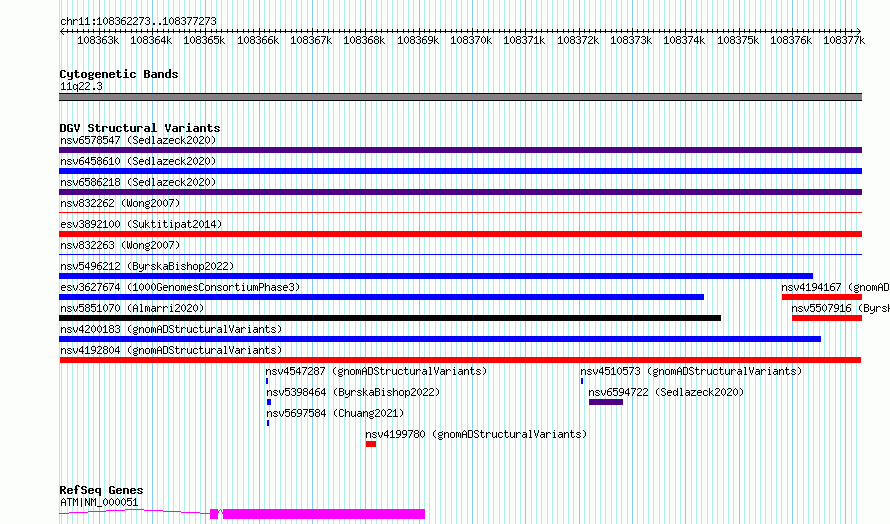890x524 pixels.
Task: Click nsv5697584 (Chuang2021) label
Action: [335, 413]
